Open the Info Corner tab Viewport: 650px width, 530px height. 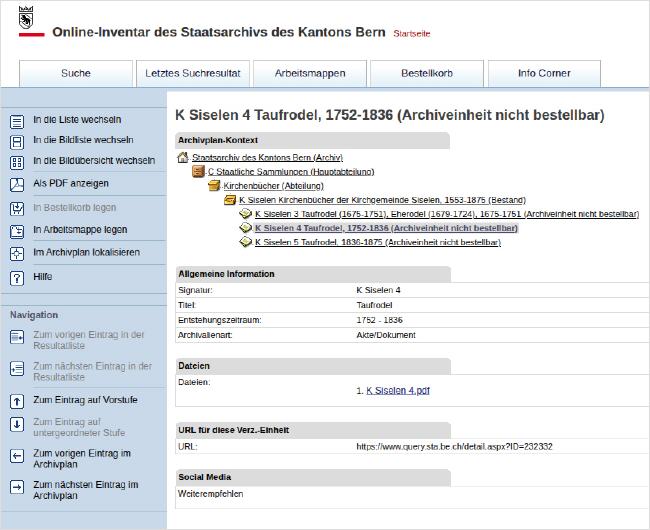click(x=544, y=74)
